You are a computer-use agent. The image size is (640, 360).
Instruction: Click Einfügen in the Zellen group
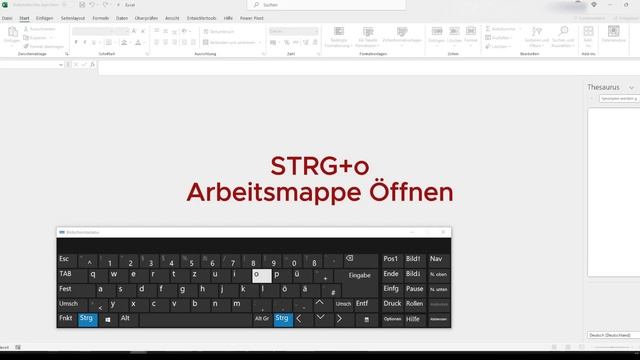[x=437, y=35]
